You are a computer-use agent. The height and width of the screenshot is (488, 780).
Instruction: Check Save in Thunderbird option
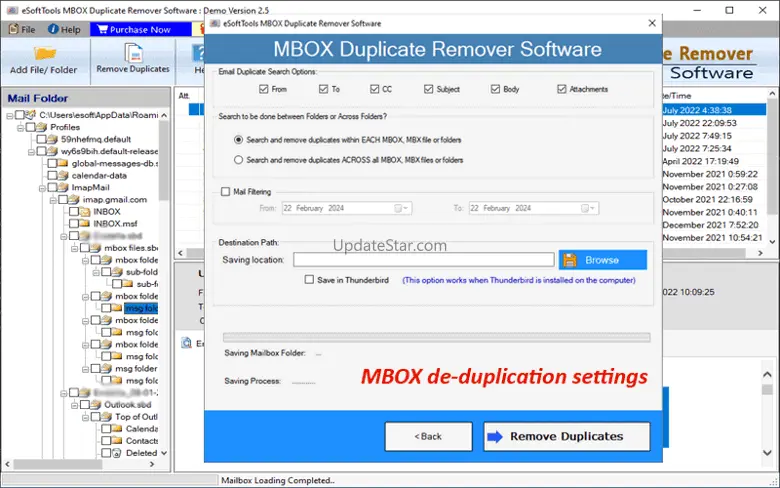click(309, 280)
